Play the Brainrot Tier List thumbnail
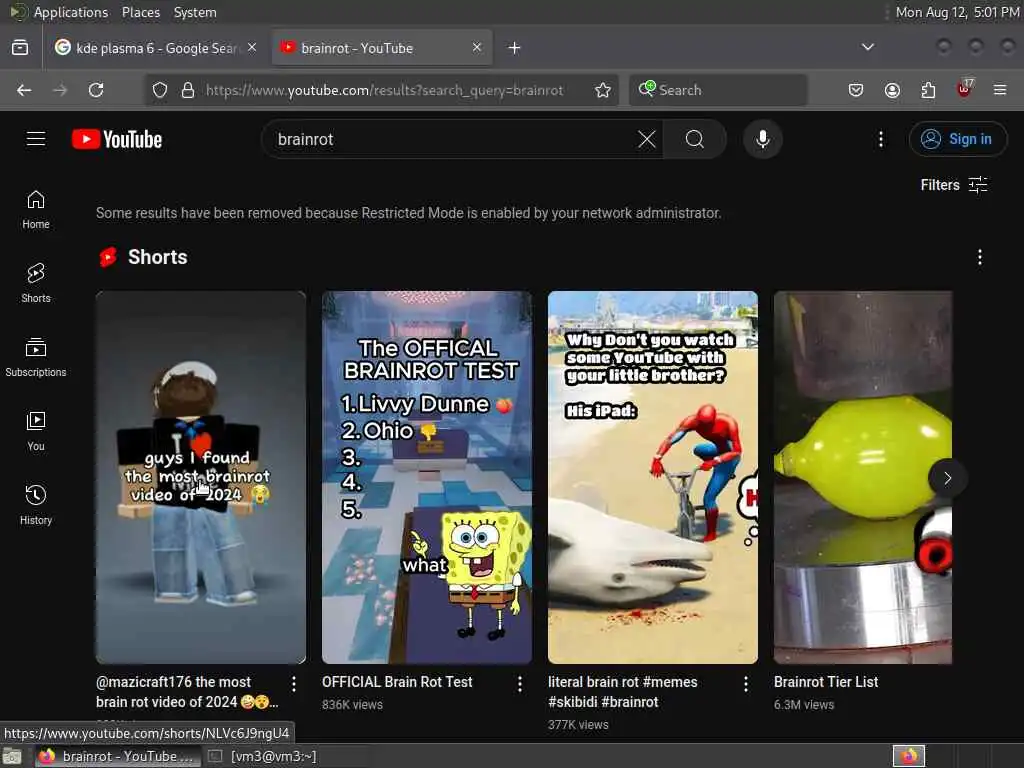Screen dimensions: 1024x768 pos(863,477)
